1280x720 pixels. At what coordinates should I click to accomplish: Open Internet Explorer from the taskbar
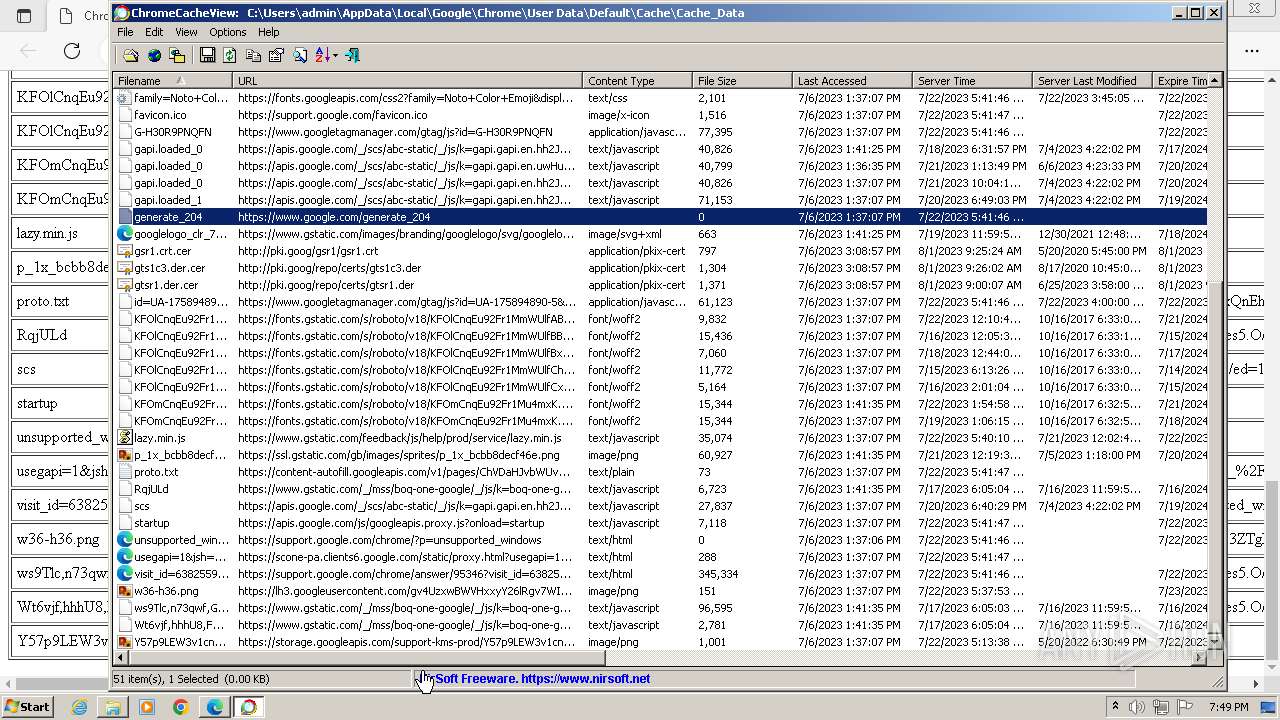[80, 707]
